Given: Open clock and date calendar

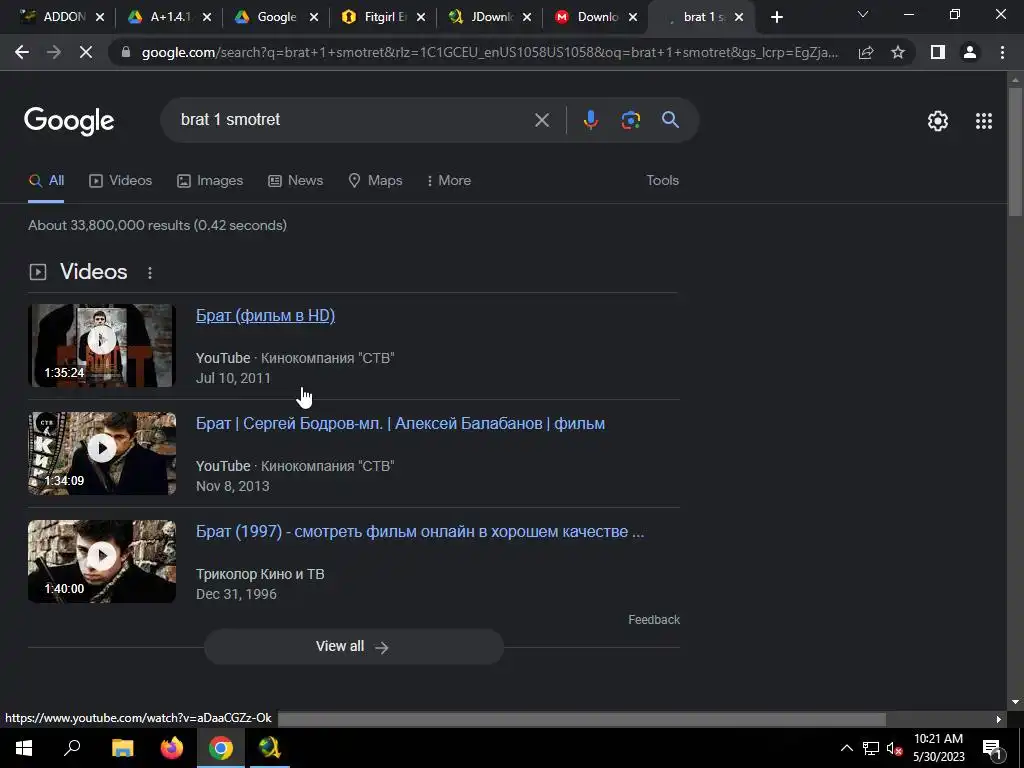Looking at the screenshot, I should 938,748.
